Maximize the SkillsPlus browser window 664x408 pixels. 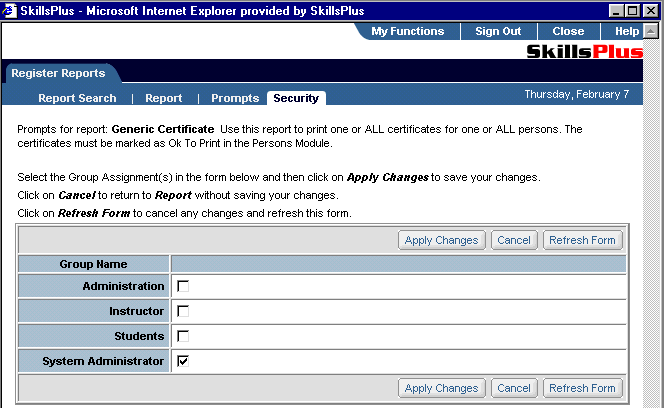coord(632,11)
